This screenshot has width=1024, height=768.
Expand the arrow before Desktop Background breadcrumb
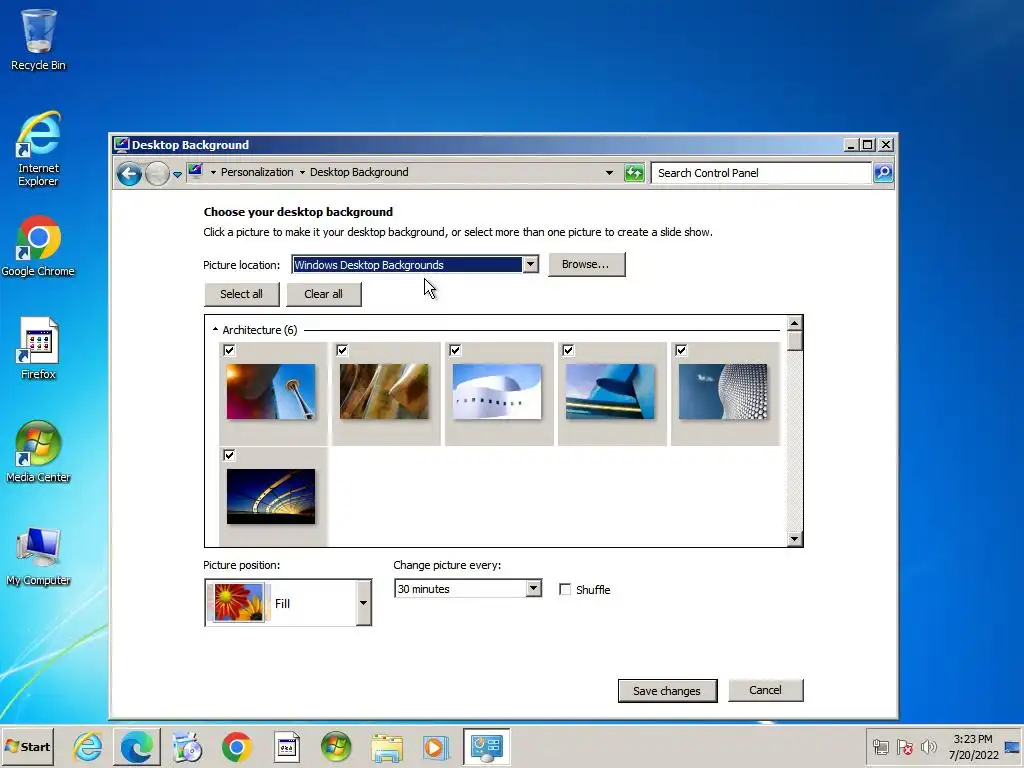302,172
